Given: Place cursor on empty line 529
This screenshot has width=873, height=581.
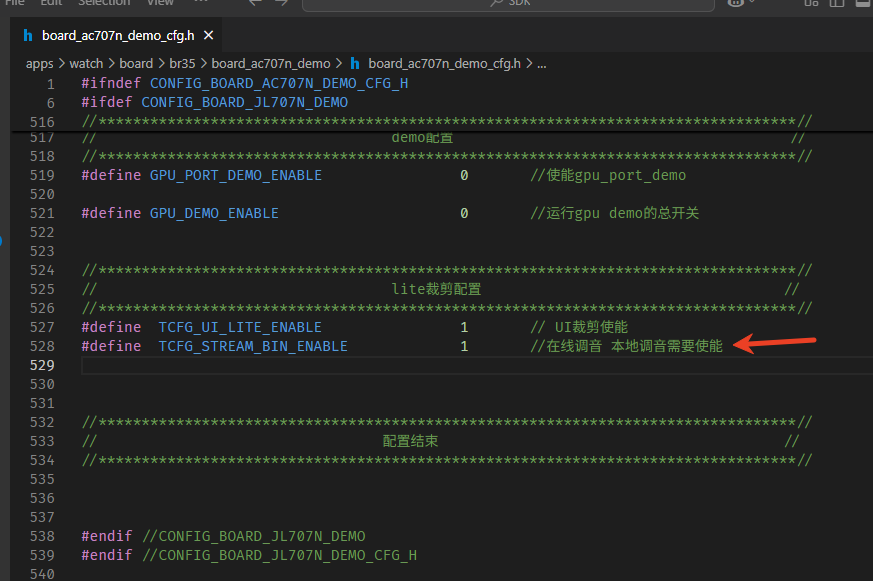Looking at the screenshot, I should 477,366.
